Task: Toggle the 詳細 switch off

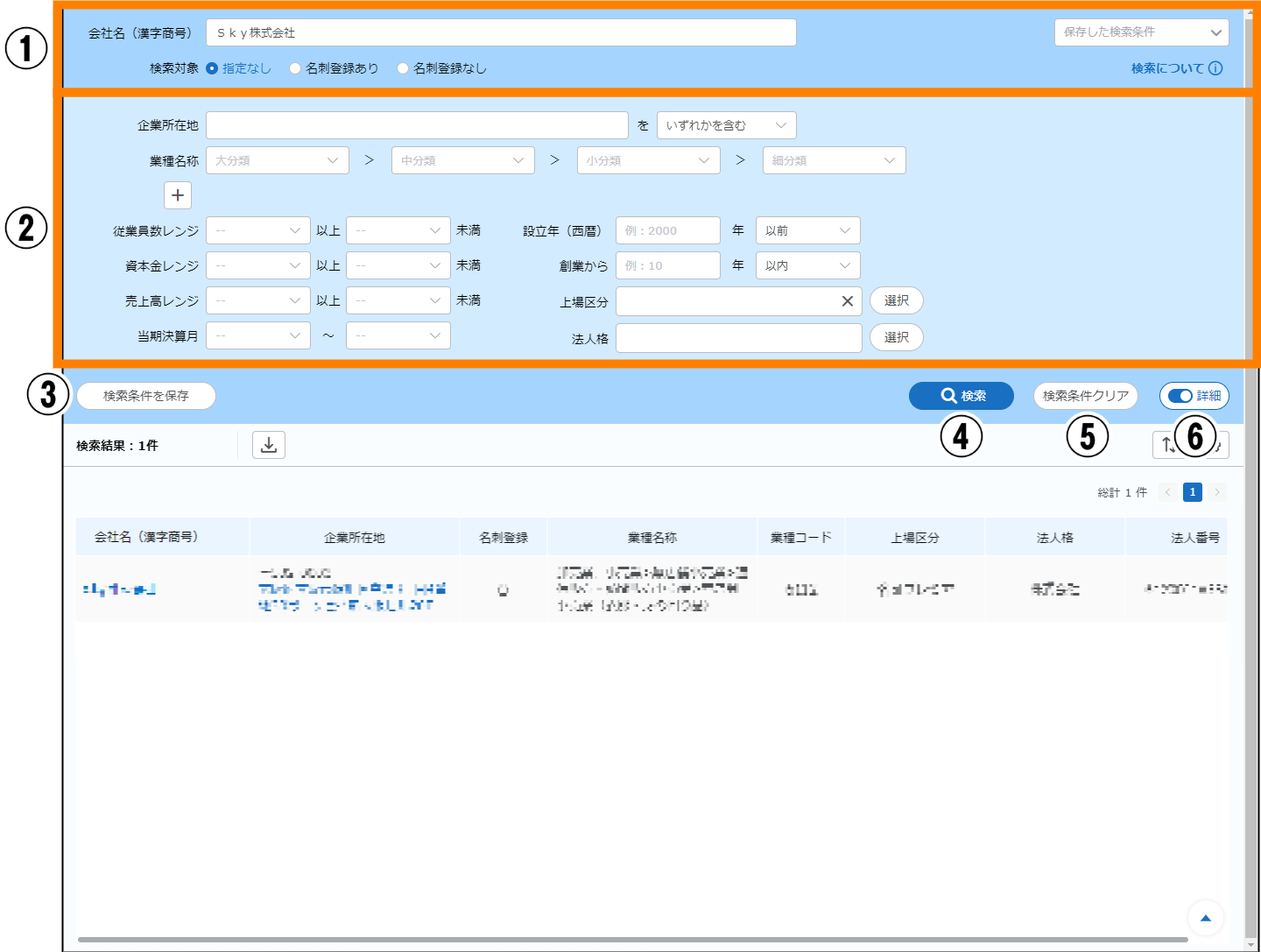Action: click(1180, 396)
